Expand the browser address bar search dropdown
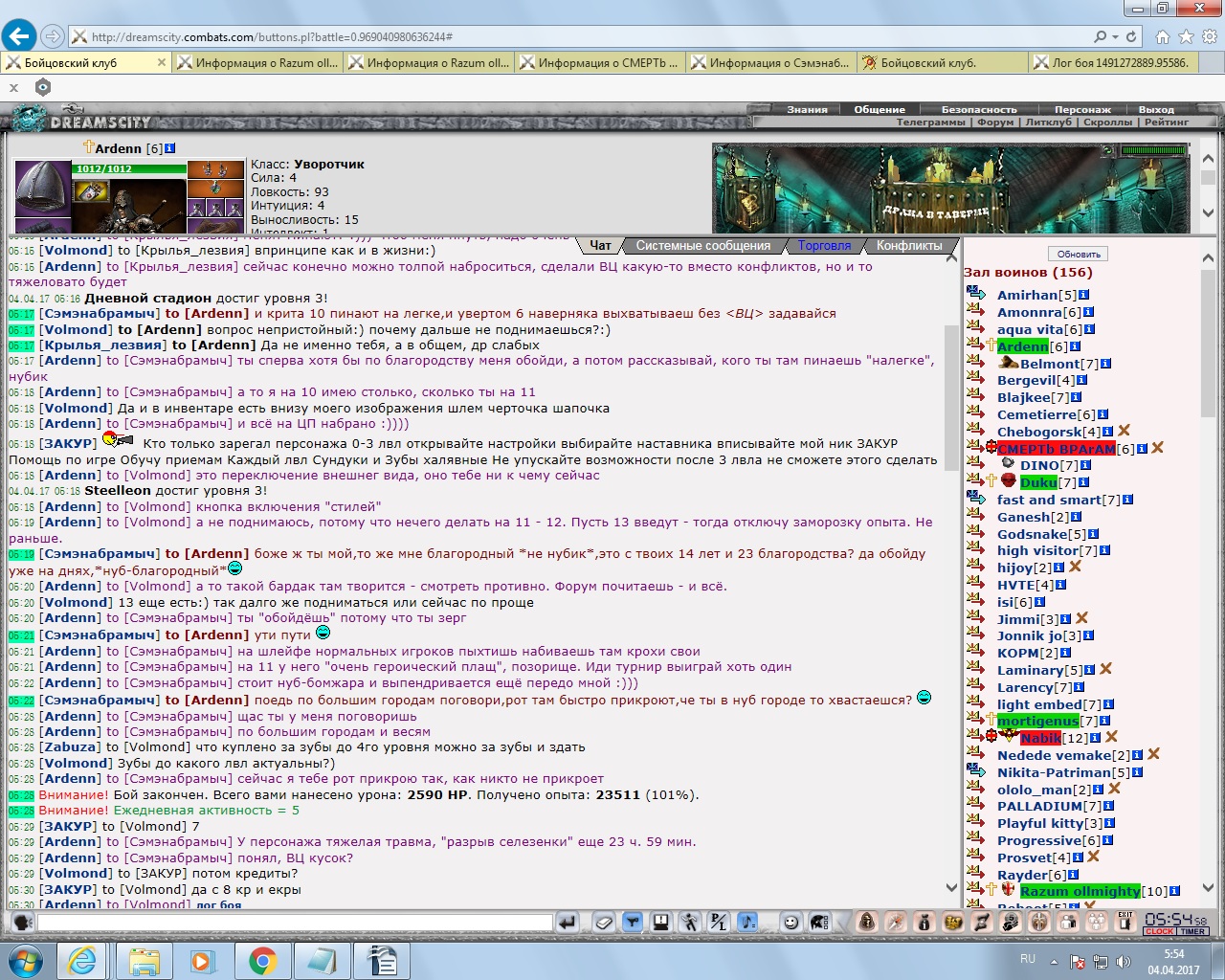Image resolution: width=1225 pixels, height=980 pixels. coord(1115,37)
